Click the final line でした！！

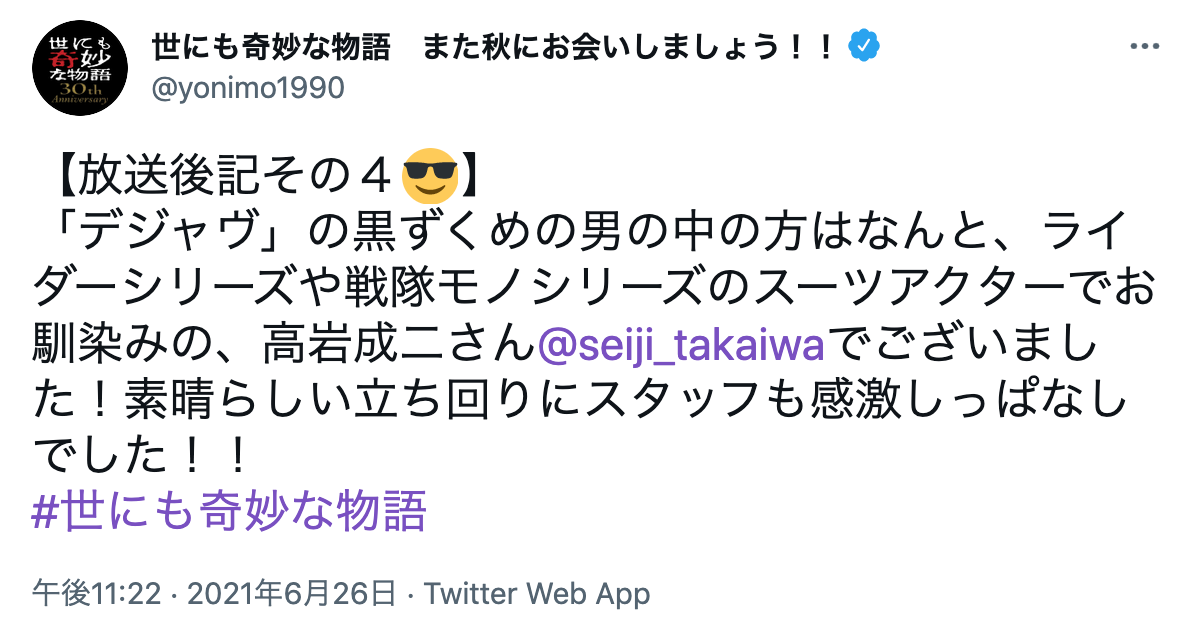click(x=142, y=455)
